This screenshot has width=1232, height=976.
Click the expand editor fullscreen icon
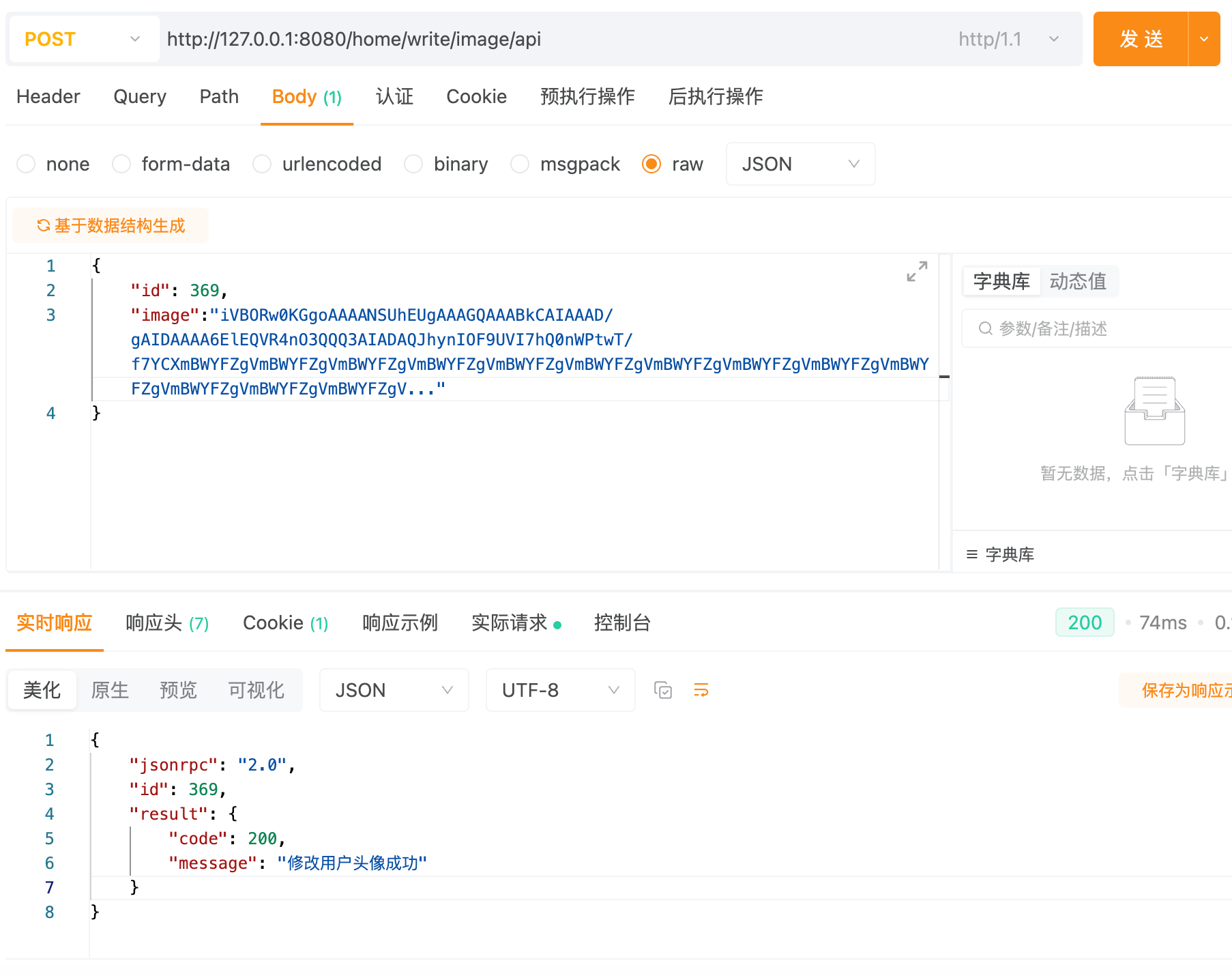pos(917,271)
